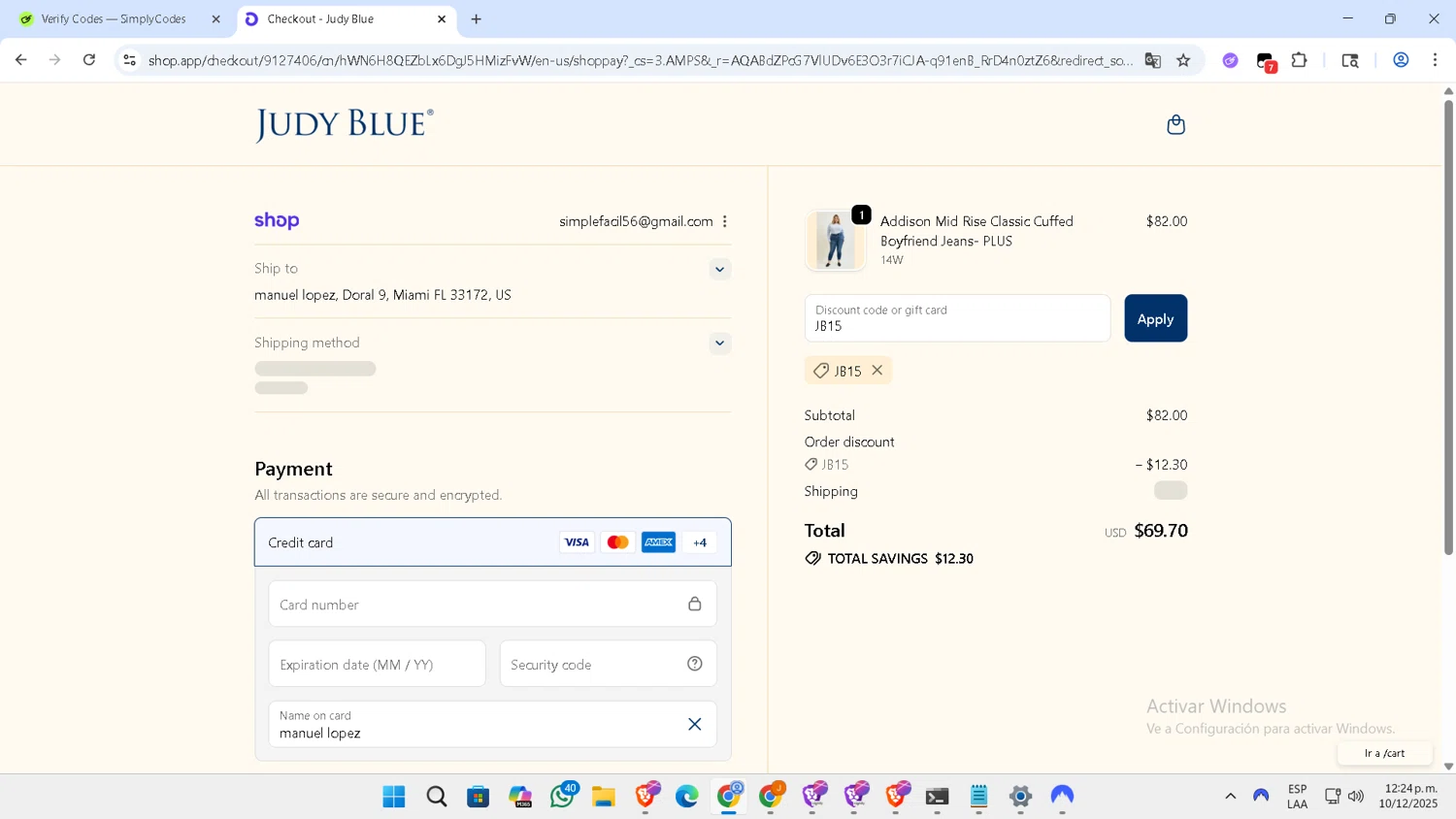Select the Checkout - Judy Blue tab

coord(320,19)
